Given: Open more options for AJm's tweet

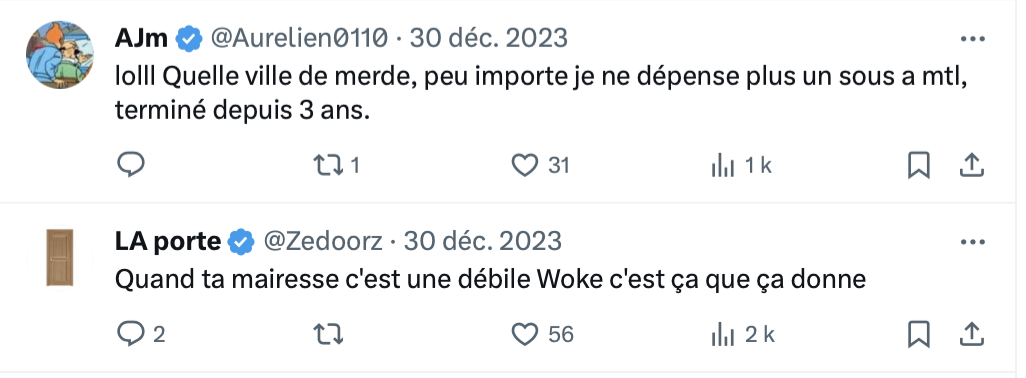Looking at the screenshot, I should point(972,39).
